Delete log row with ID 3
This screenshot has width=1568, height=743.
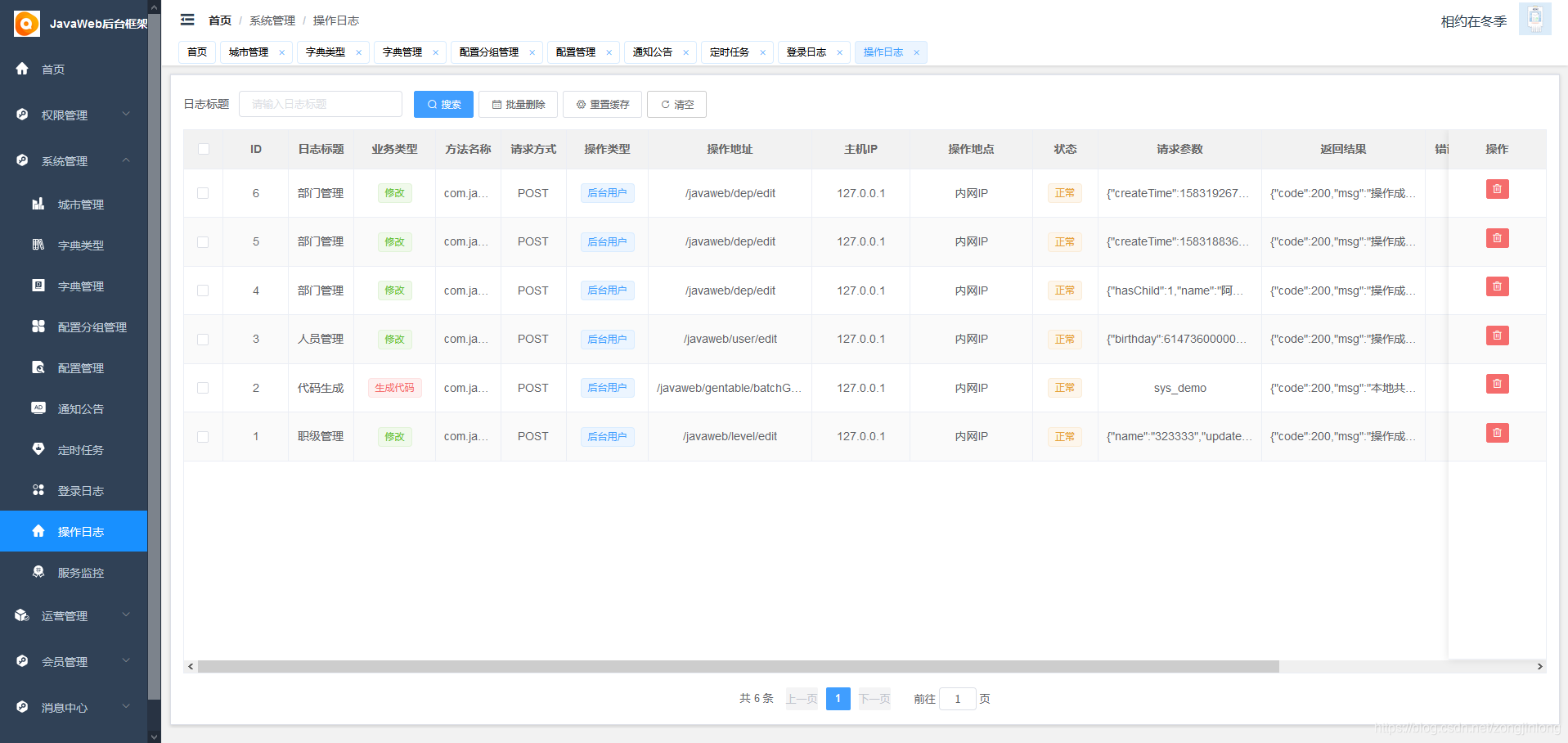tap(1497, 335)
